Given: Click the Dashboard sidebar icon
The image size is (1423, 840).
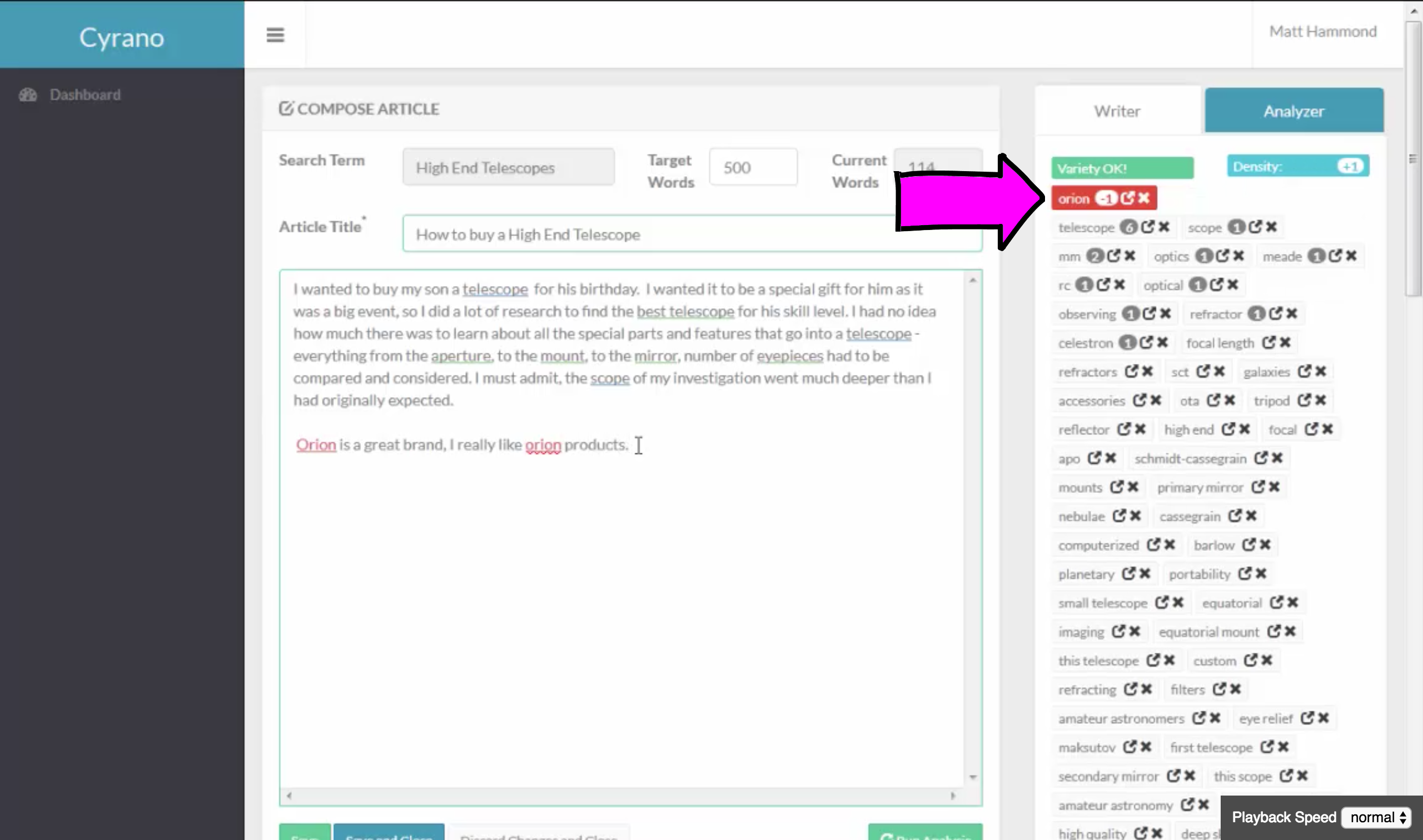Looking at the screenshot, I should (x=28, y=94).
